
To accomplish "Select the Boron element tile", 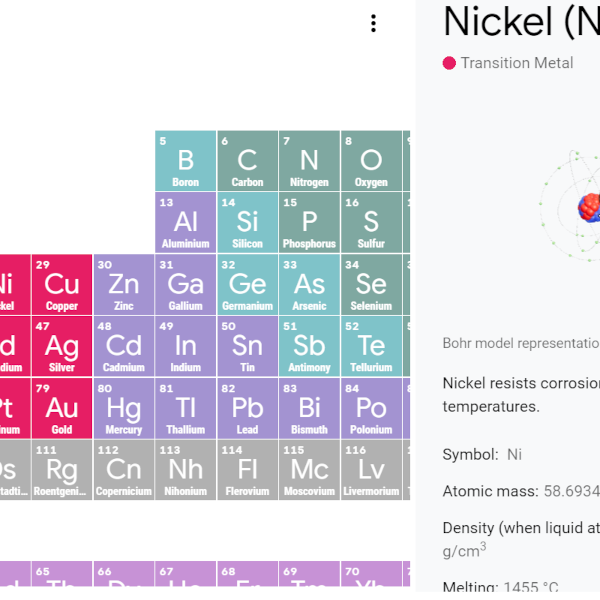I will point(186,161).
